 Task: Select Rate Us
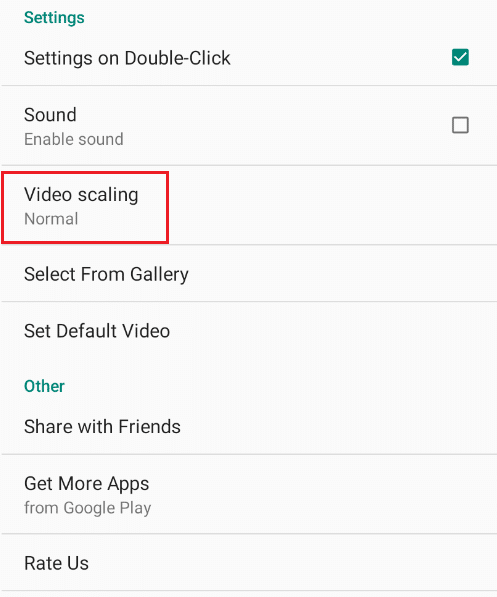(x=248, y=563)
